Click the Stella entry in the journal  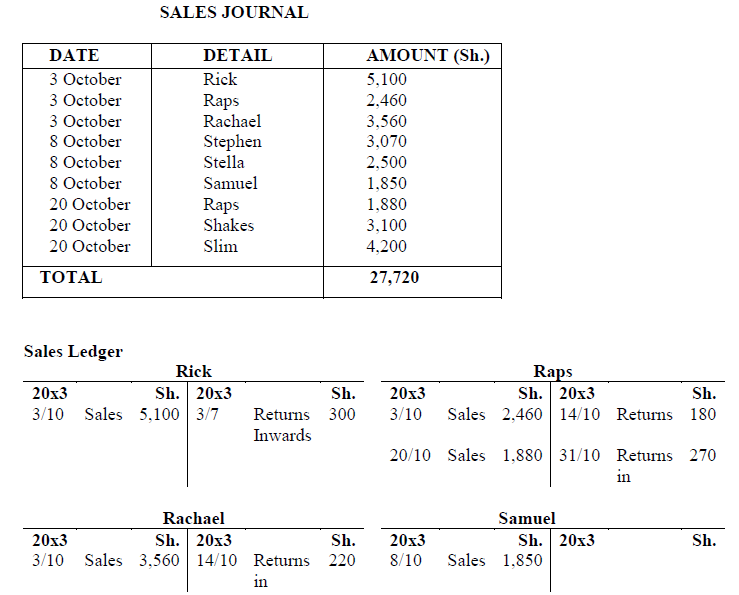(224, 163)
